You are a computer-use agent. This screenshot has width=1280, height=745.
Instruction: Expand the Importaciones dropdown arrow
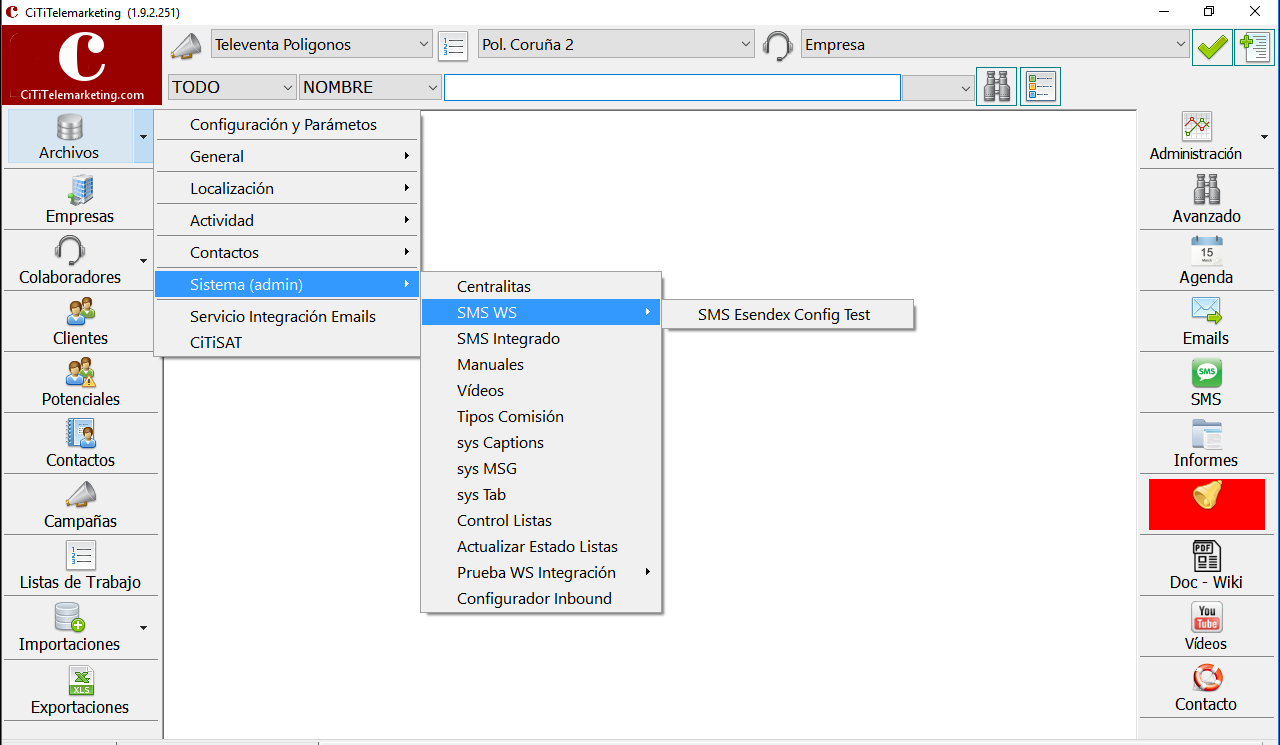tap(144, 628)
